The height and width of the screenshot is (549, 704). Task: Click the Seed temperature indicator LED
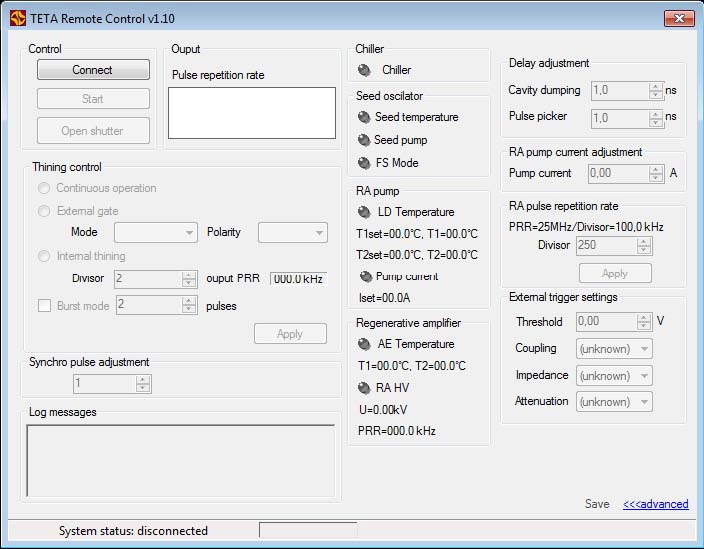pos(364,117)
